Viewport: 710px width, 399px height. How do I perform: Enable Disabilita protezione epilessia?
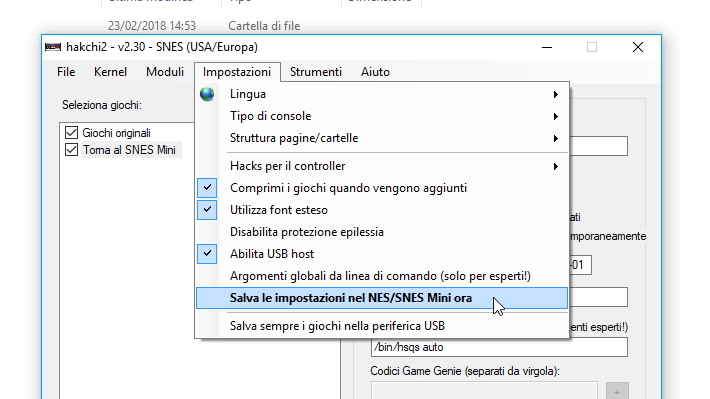pos(382,232)
